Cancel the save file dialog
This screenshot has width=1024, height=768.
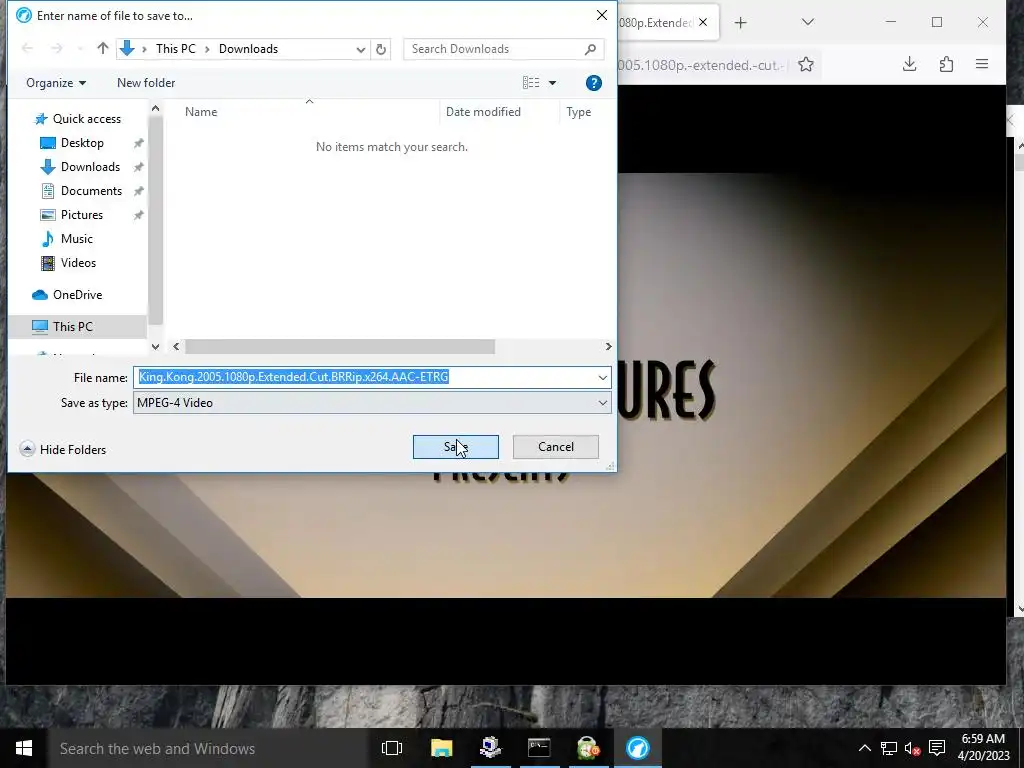(556, 447)
